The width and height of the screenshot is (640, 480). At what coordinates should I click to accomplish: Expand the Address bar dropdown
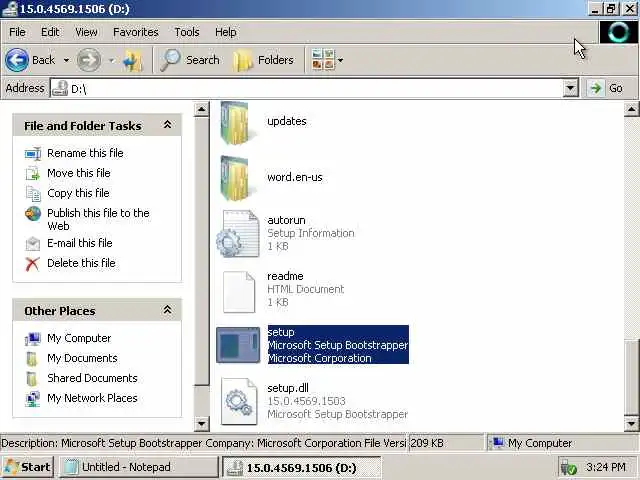pyautogui.click(x=570, y=88)
